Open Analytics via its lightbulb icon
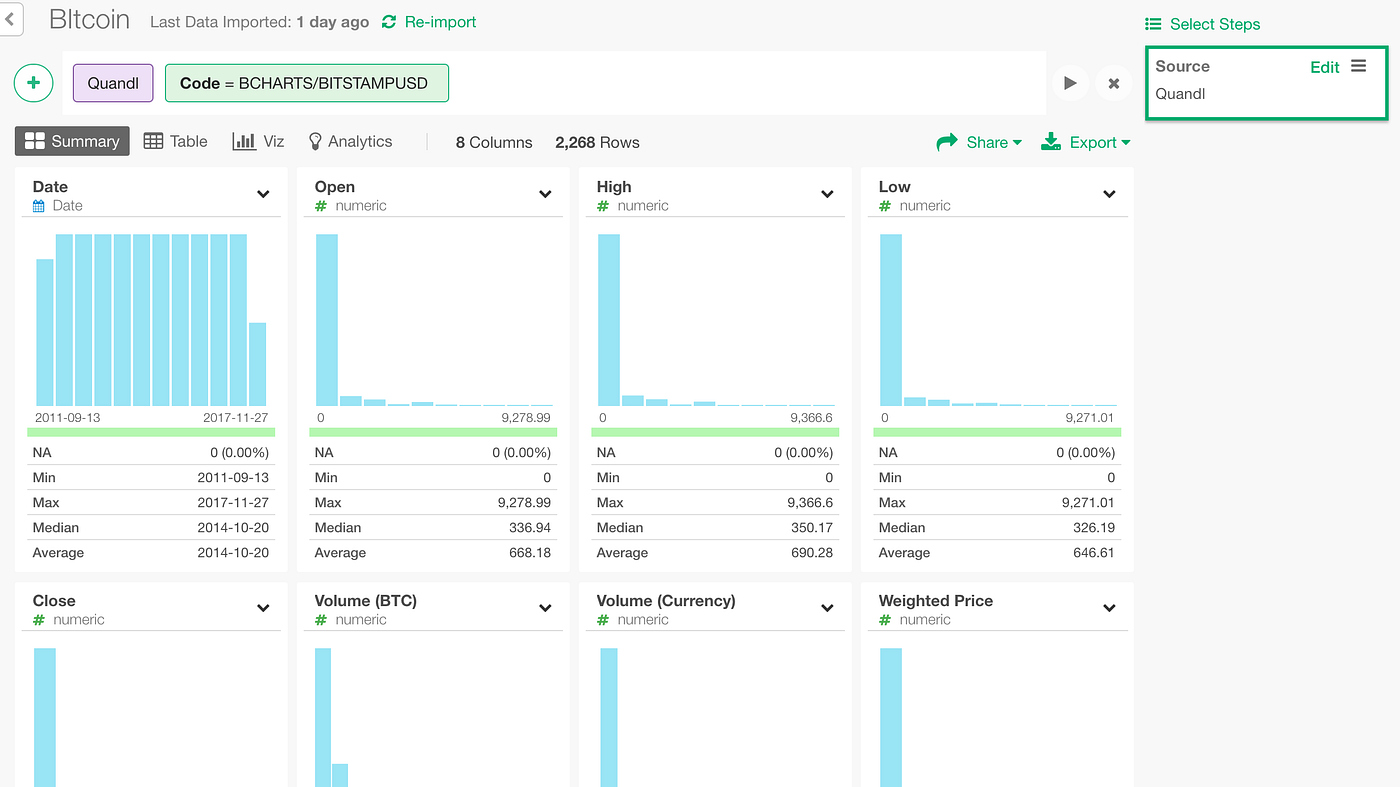 (x=313, y=141)
